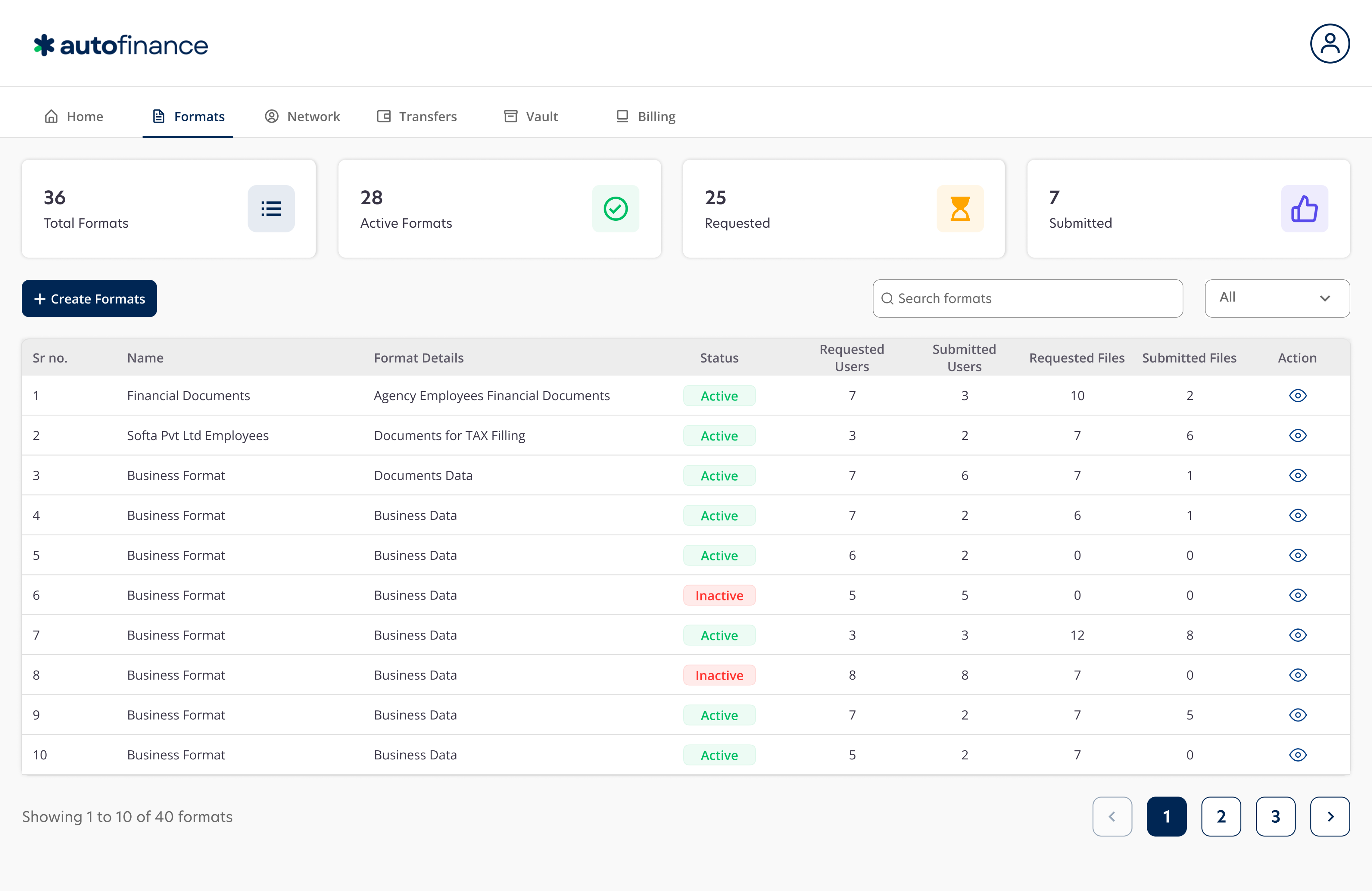1372x891 pixels.
Task: Click the Requested hourglass icon
Action: pos(960,209)
